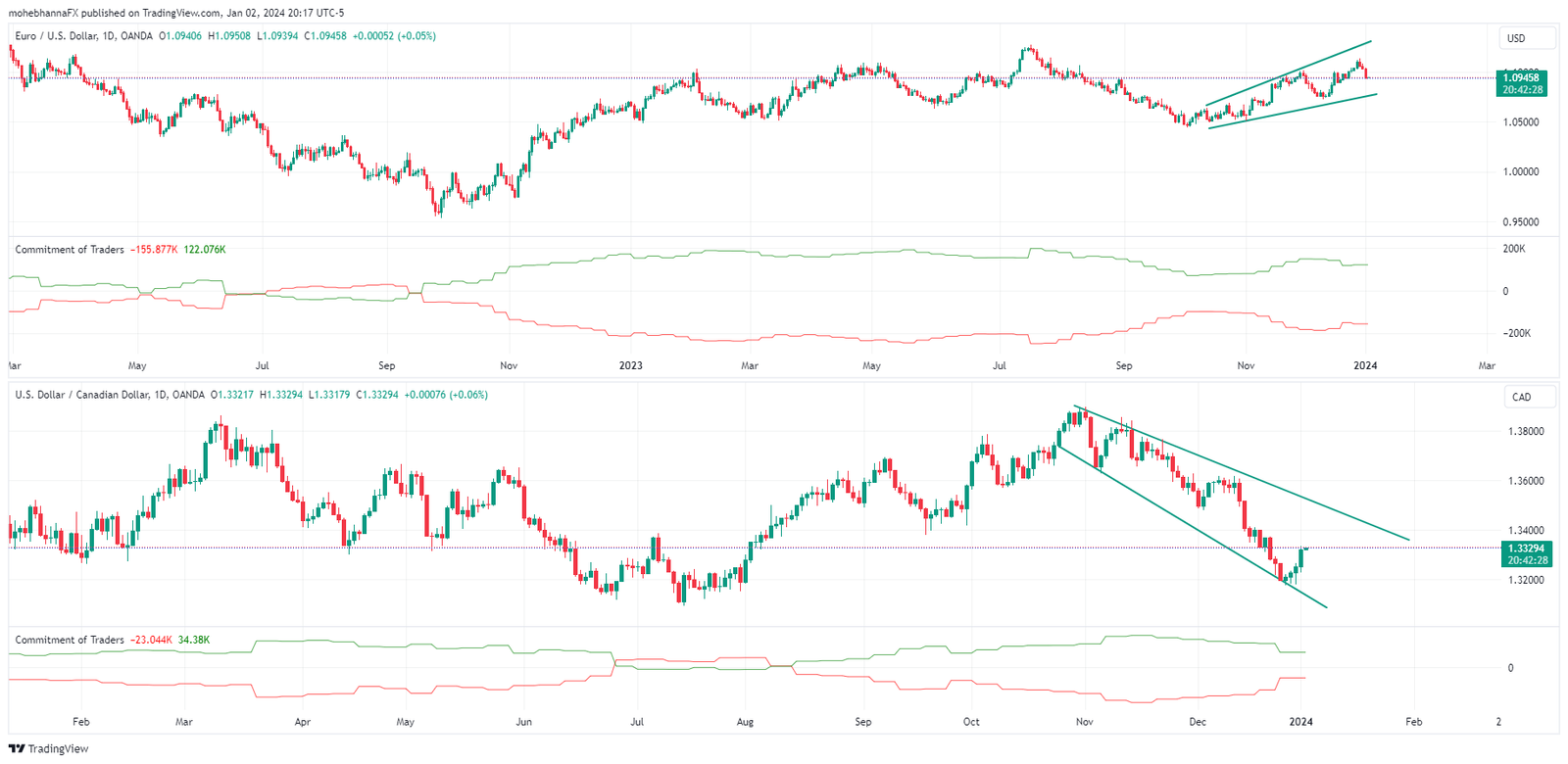This screenshot has width=1568, height=764.
Task: Click the Oct label on USD/CAD time axis
Action: 971,722
